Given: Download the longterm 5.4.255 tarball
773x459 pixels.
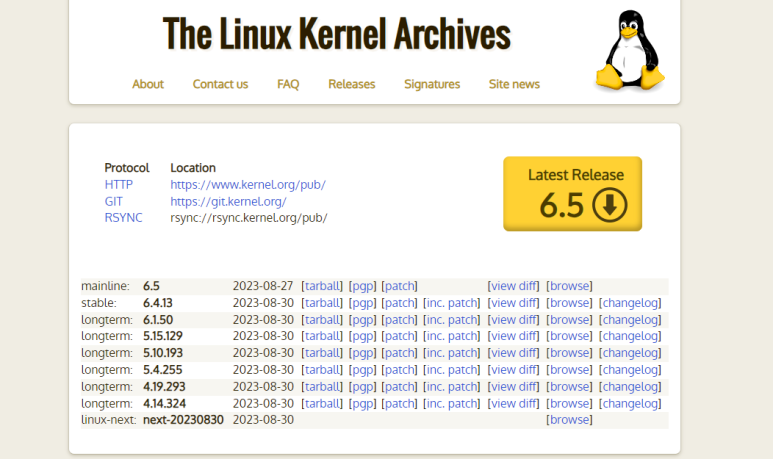Looking at the screenshot, I should pos(322,370).
